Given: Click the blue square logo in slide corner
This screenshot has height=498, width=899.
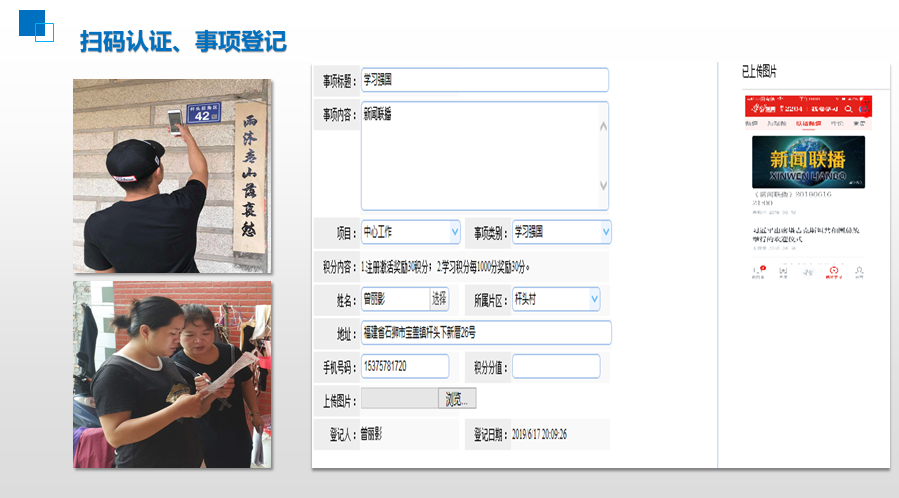Looking at the screenshot, I should [32, 23].
